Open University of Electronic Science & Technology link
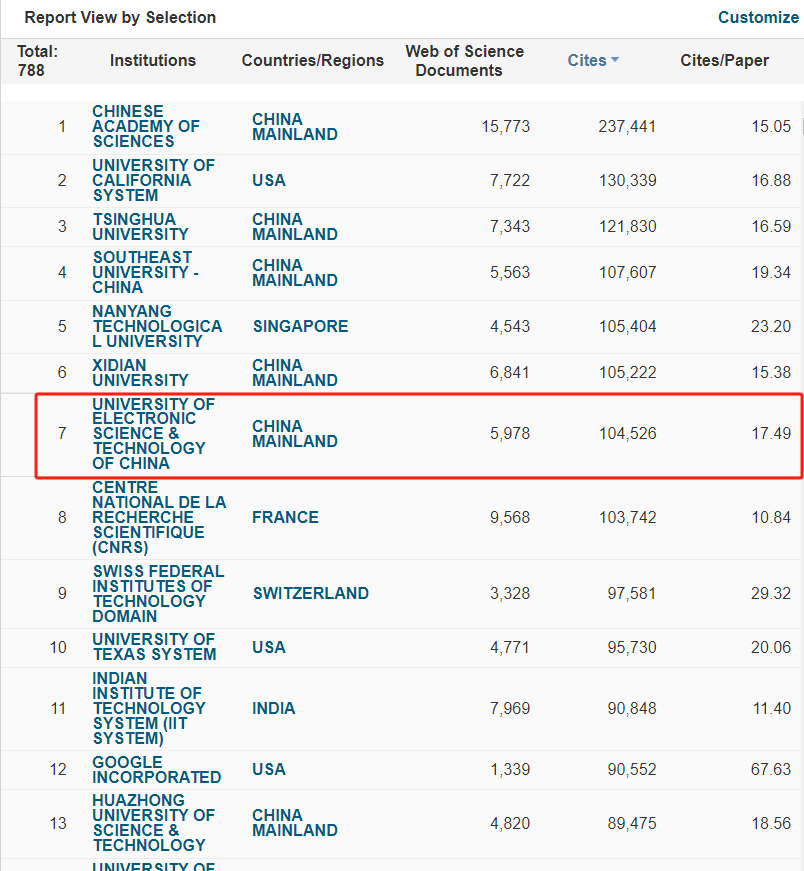The height and width of the screenshot is (871, 804). (153, 433)
